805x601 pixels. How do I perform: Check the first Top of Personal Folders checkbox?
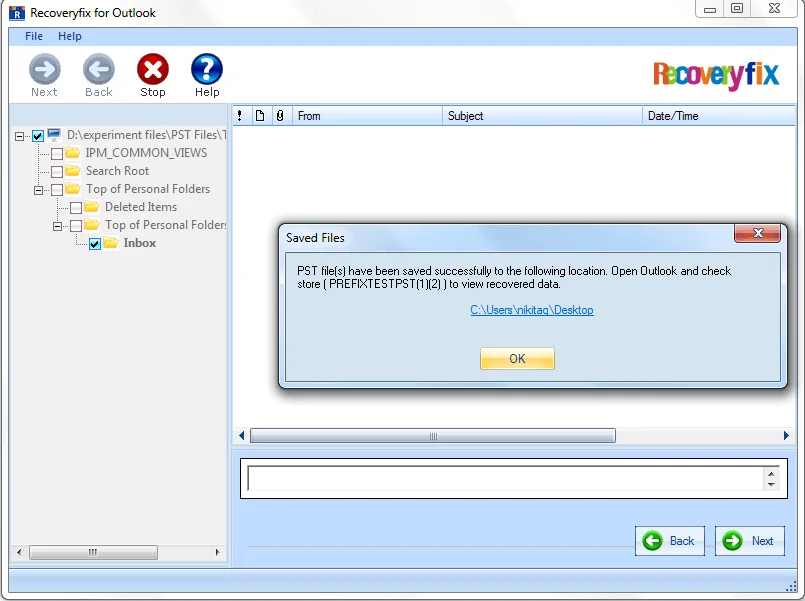click(57, 190)
